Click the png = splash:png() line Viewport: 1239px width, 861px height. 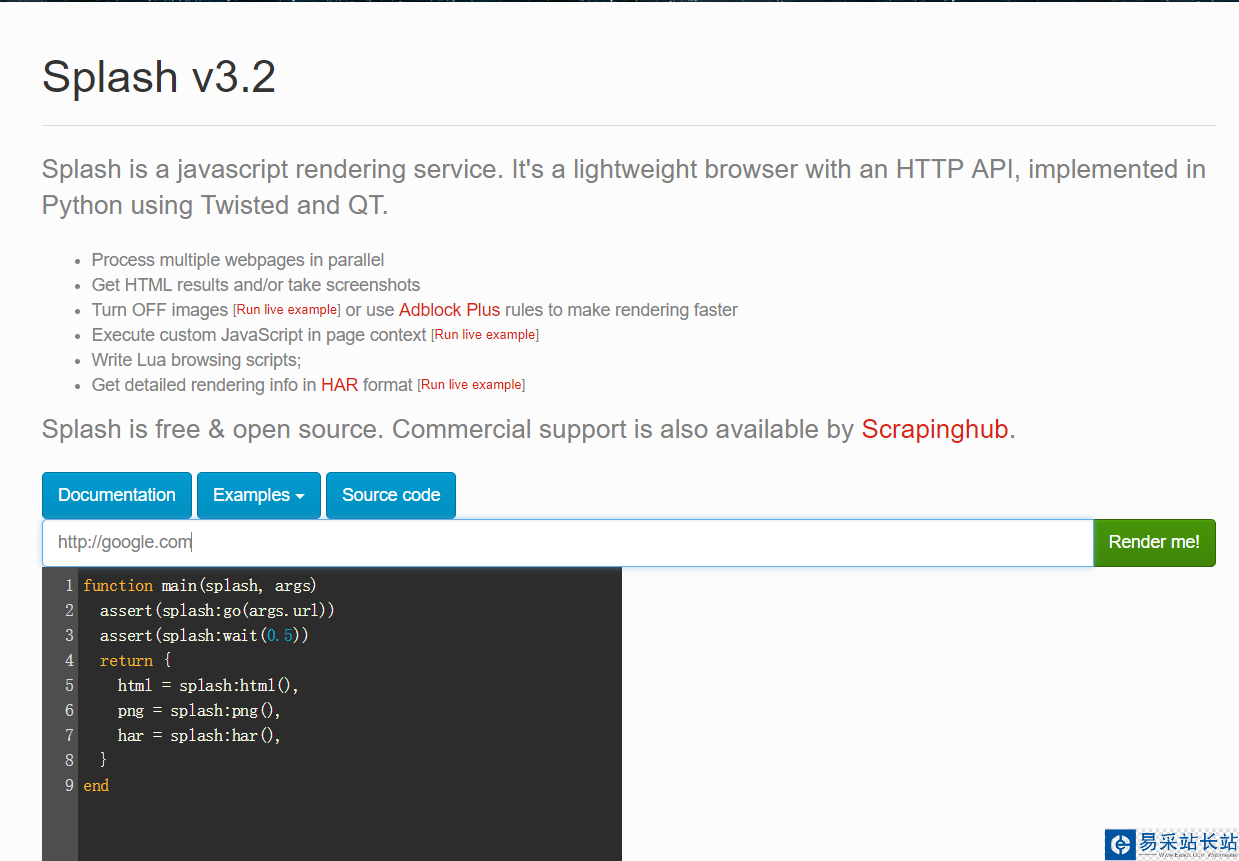199,710
